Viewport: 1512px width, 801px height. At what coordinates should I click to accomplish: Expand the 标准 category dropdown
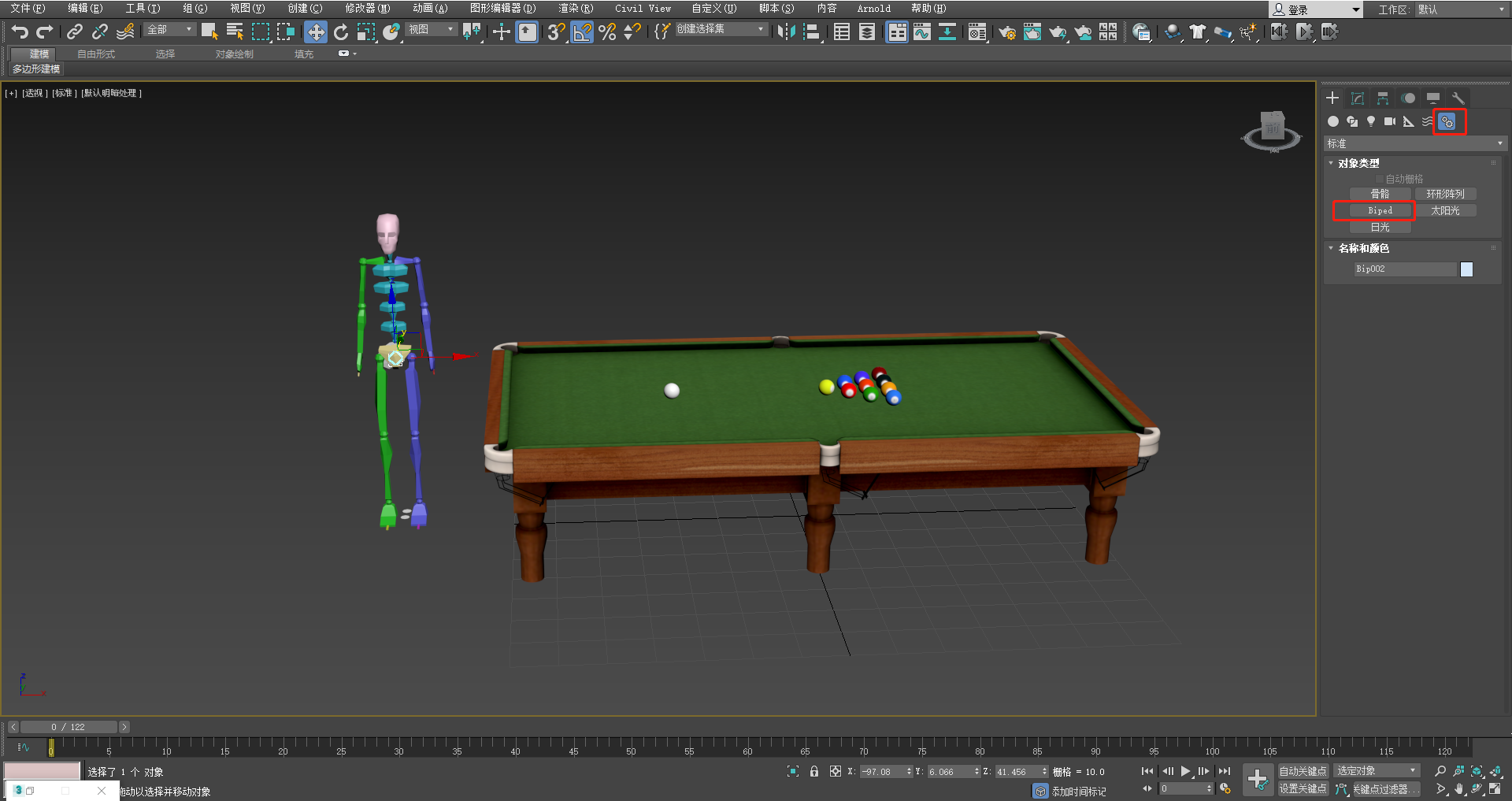pos(1414,143)
